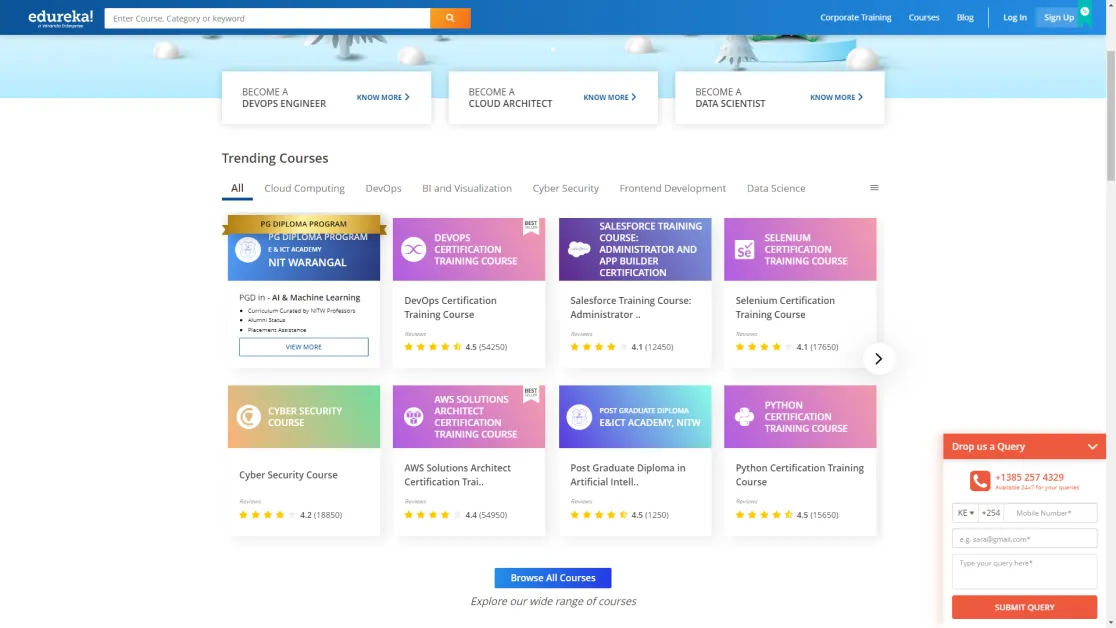Open Python Certification Training Course title

point(799,475)
